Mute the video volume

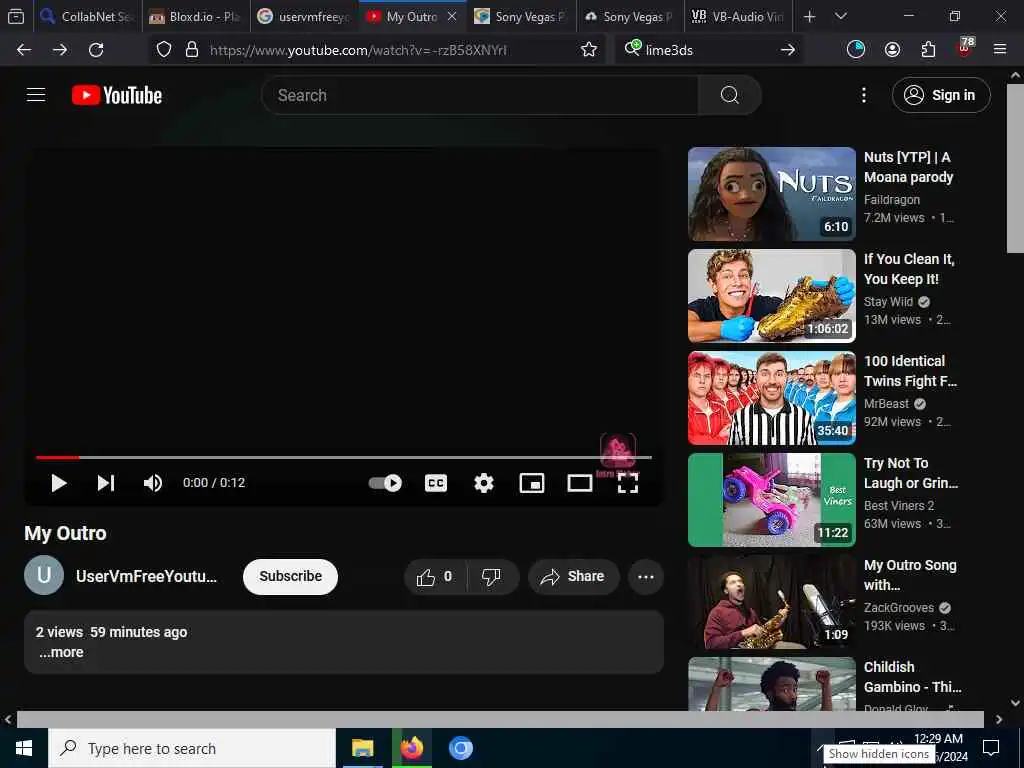(x=153, y=483)
